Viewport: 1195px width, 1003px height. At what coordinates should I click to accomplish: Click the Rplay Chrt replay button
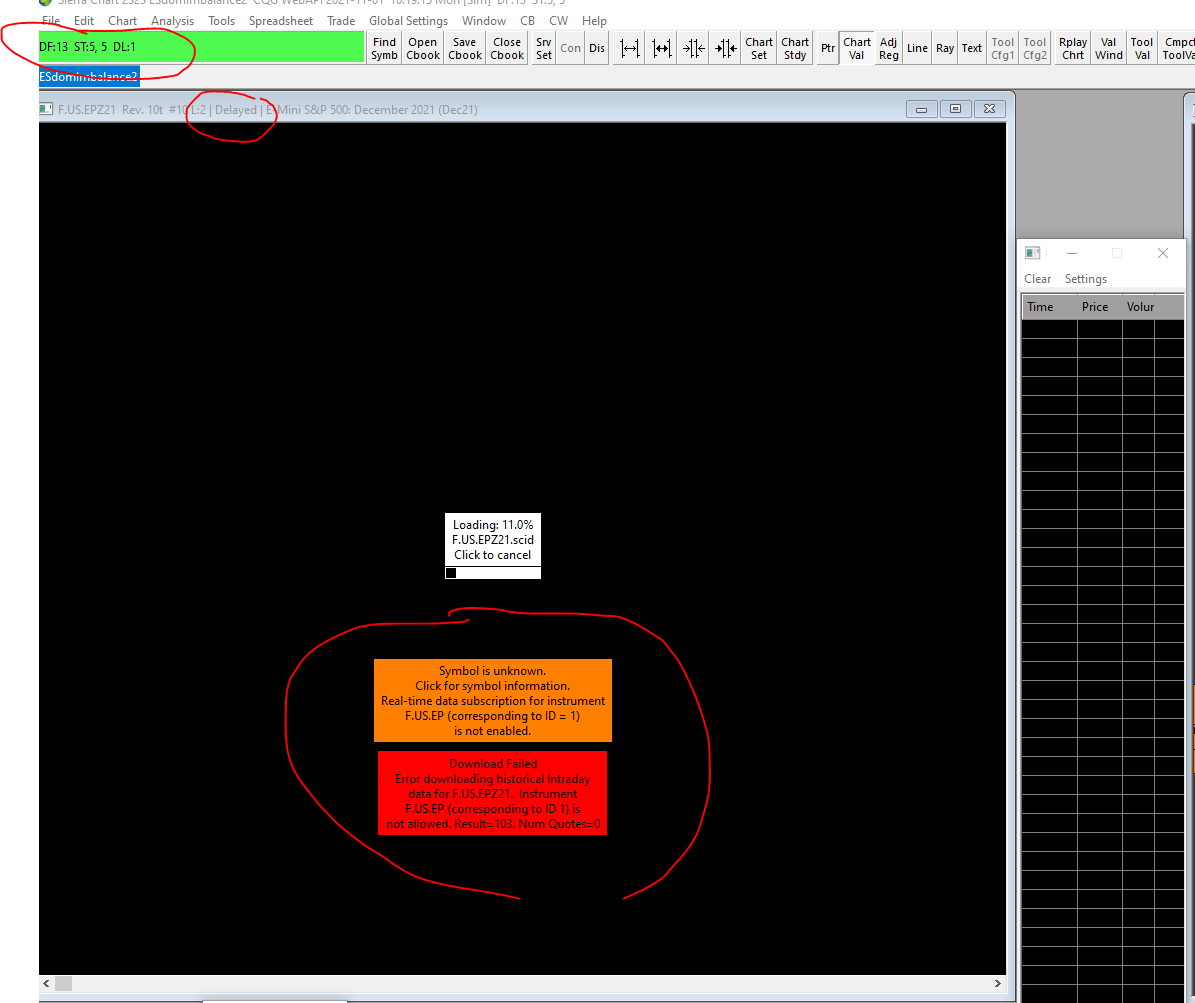[1072, 48]
